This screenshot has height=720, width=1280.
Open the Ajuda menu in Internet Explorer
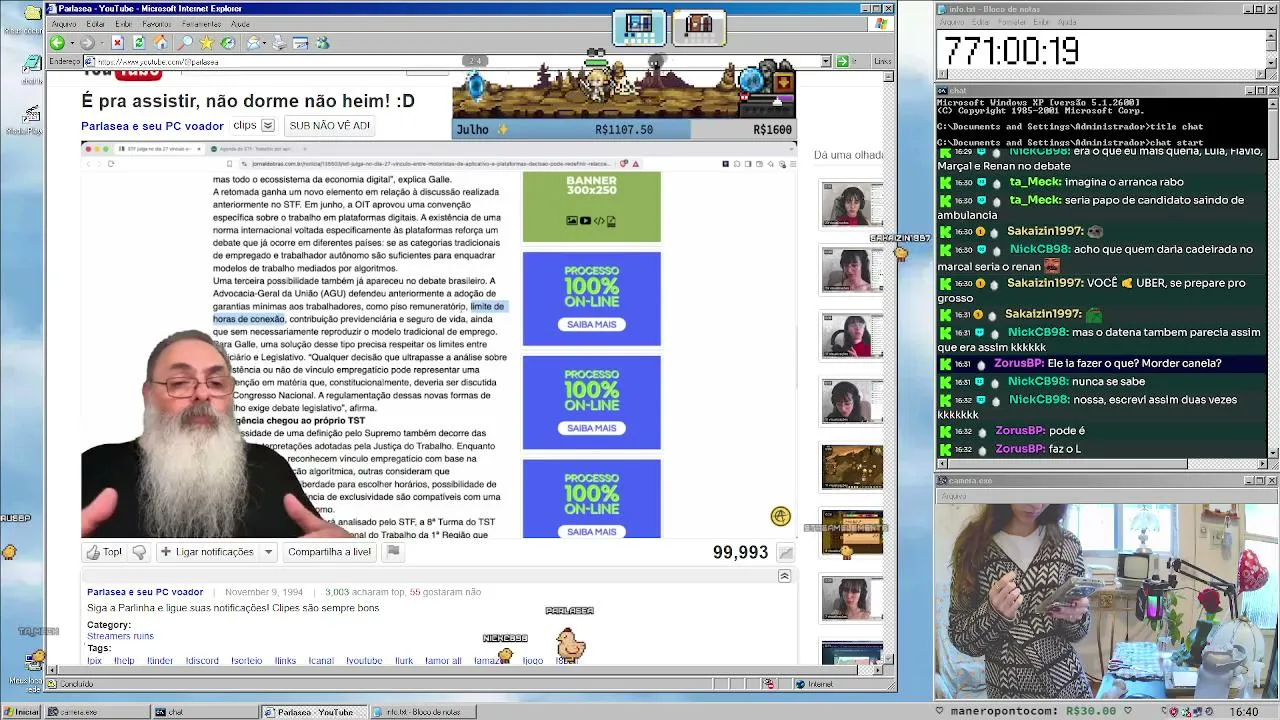tap(240, 24)
